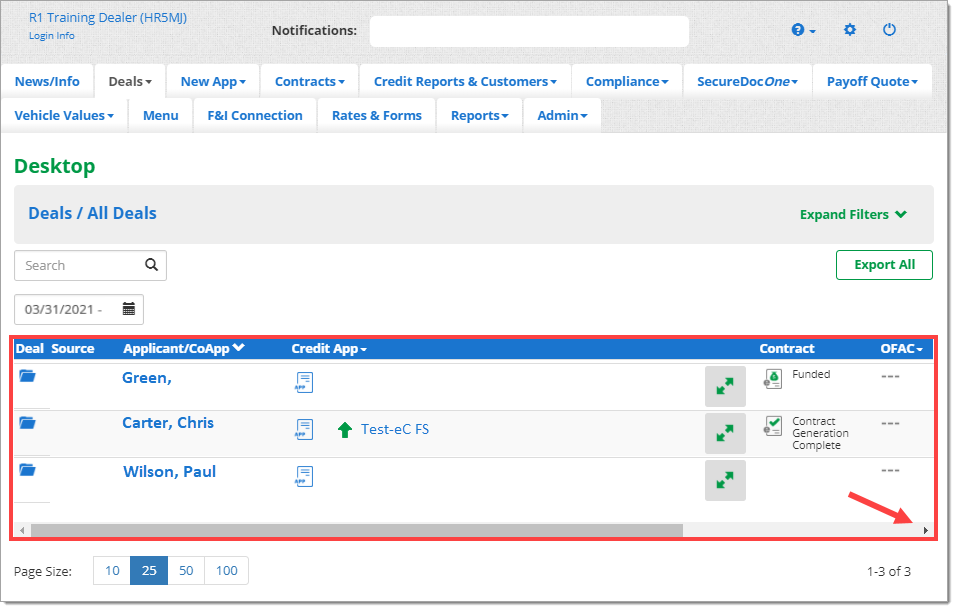955x609 pixels.
Task: Click the calendar icon in the date field
Action: click(x=129, y=309)
